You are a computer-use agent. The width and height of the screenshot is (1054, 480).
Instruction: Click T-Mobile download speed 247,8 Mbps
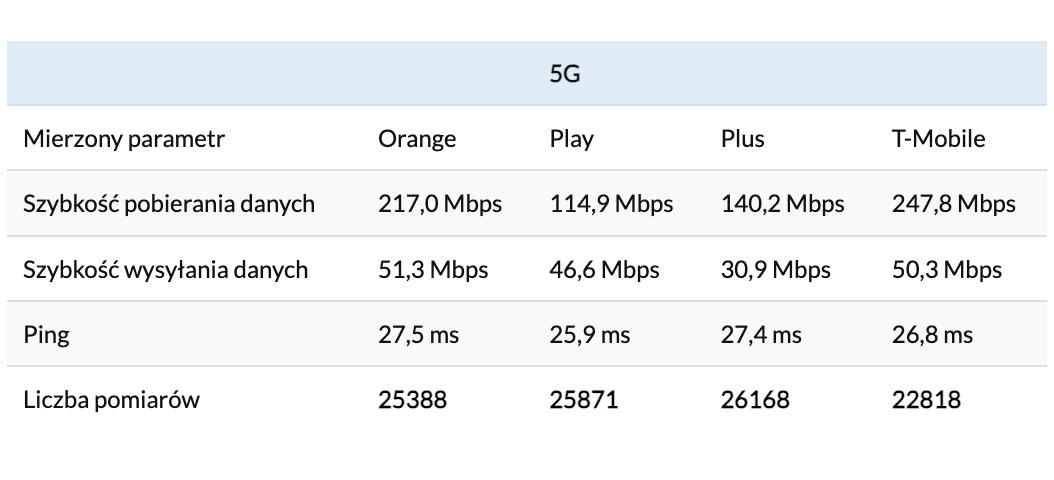(953, 204)
